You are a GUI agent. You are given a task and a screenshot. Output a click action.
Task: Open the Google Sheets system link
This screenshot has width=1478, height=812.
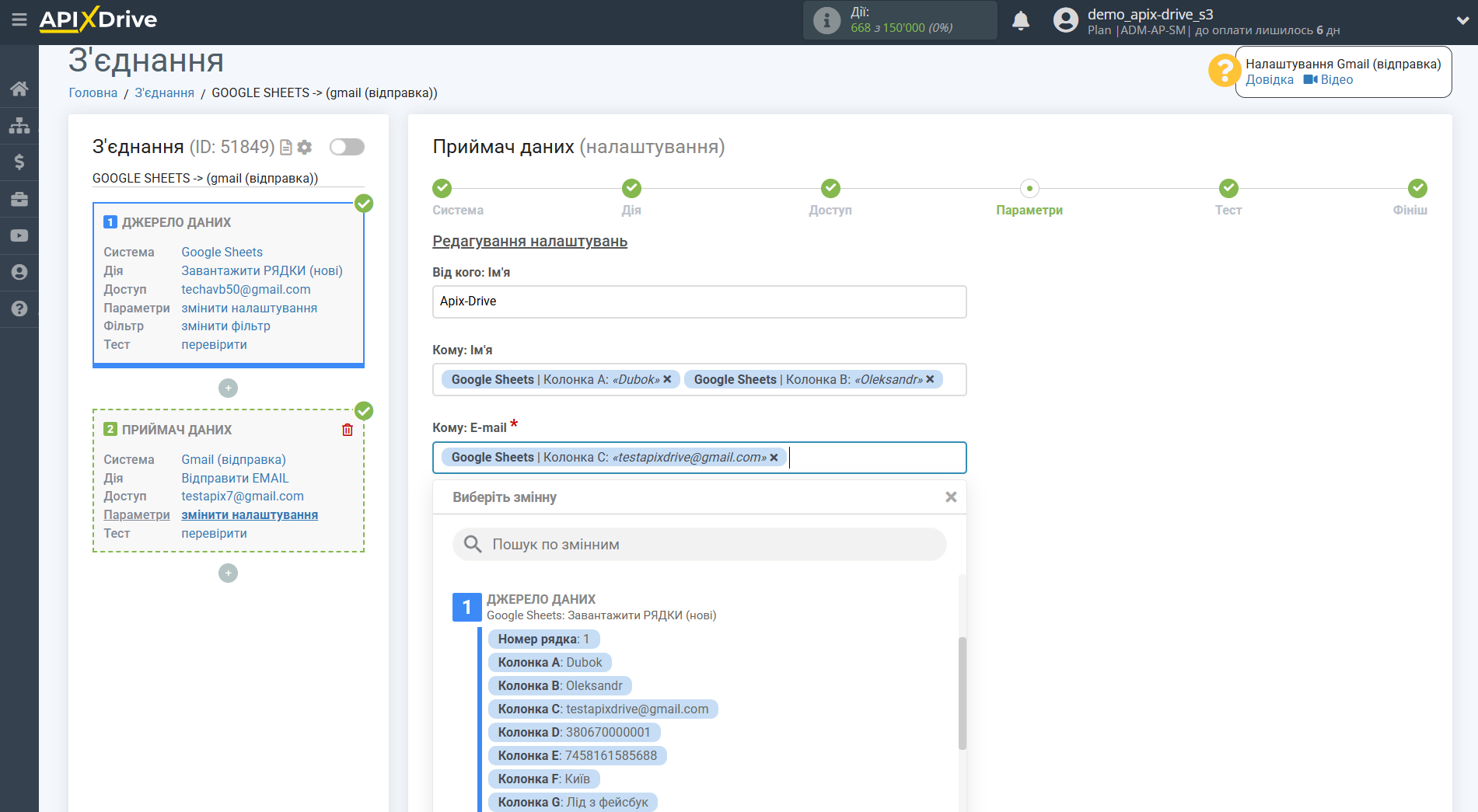coord(222,252)
